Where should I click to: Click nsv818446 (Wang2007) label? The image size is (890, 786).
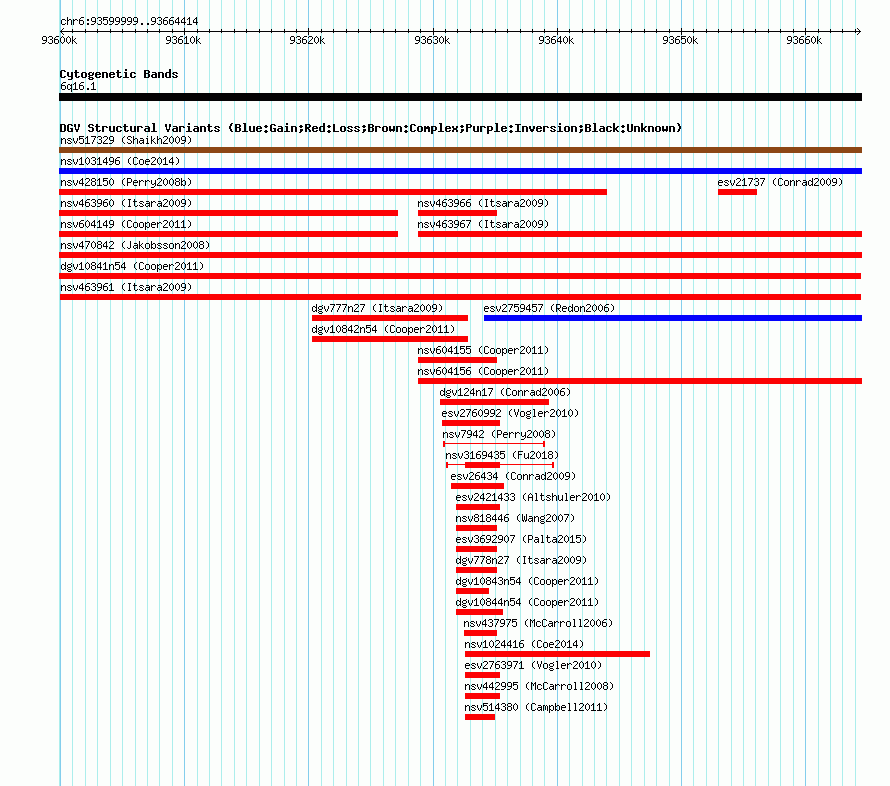[x=515, y=518]
